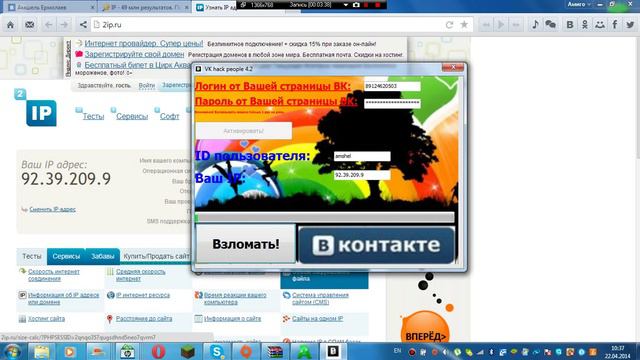This screenshot has width=640, height=360.
Task: Open "Система управления сайтом (CMS)" link
Action: tap(320, 298)
